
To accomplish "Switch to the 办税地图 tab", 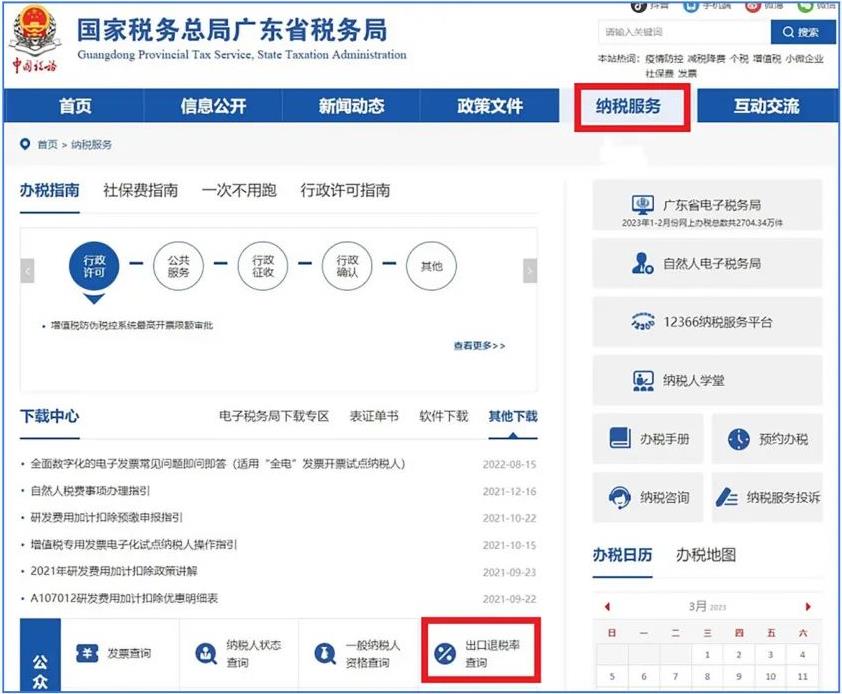I will [706, 555].
